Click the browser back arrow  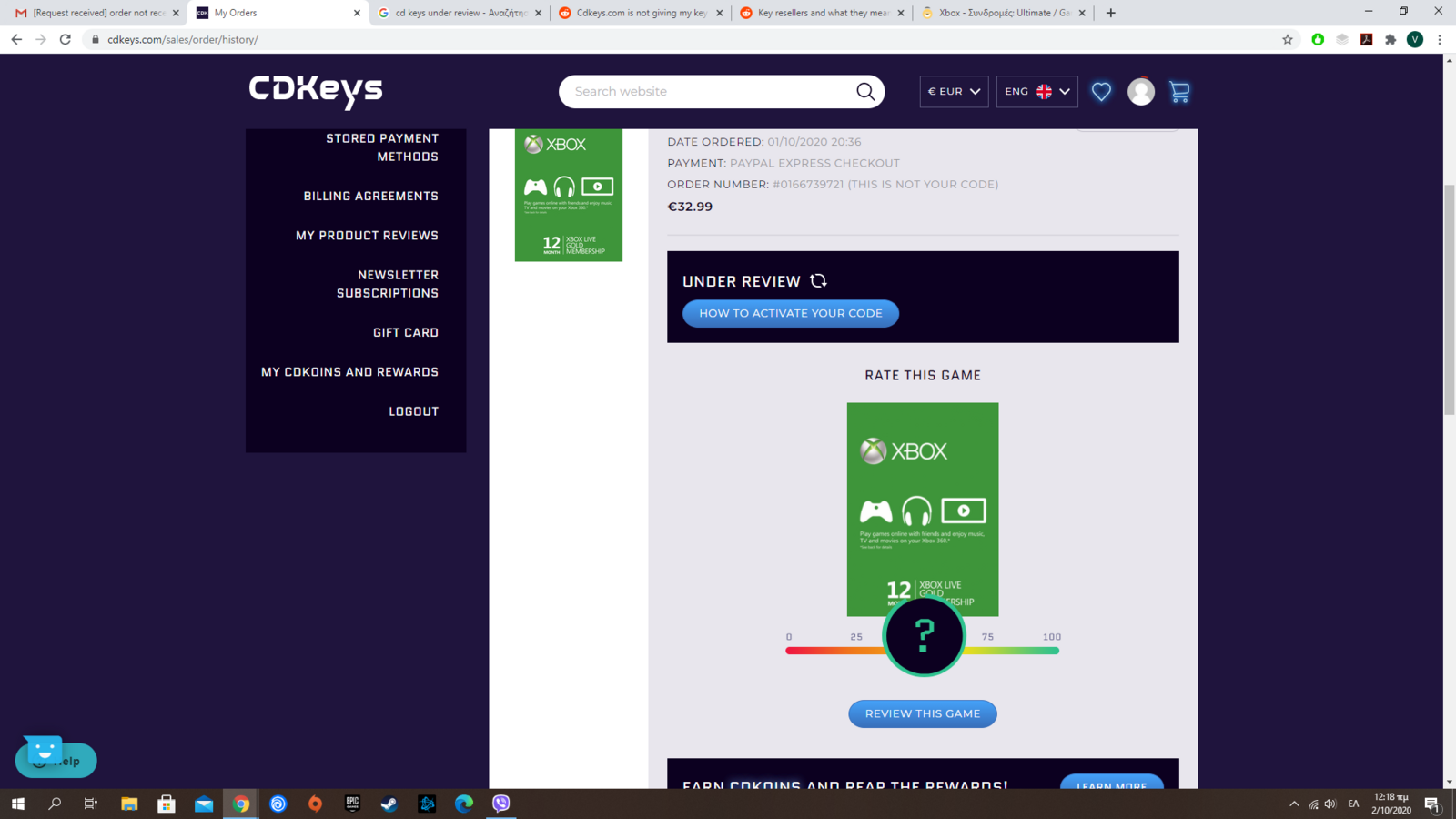pos(16,39)
